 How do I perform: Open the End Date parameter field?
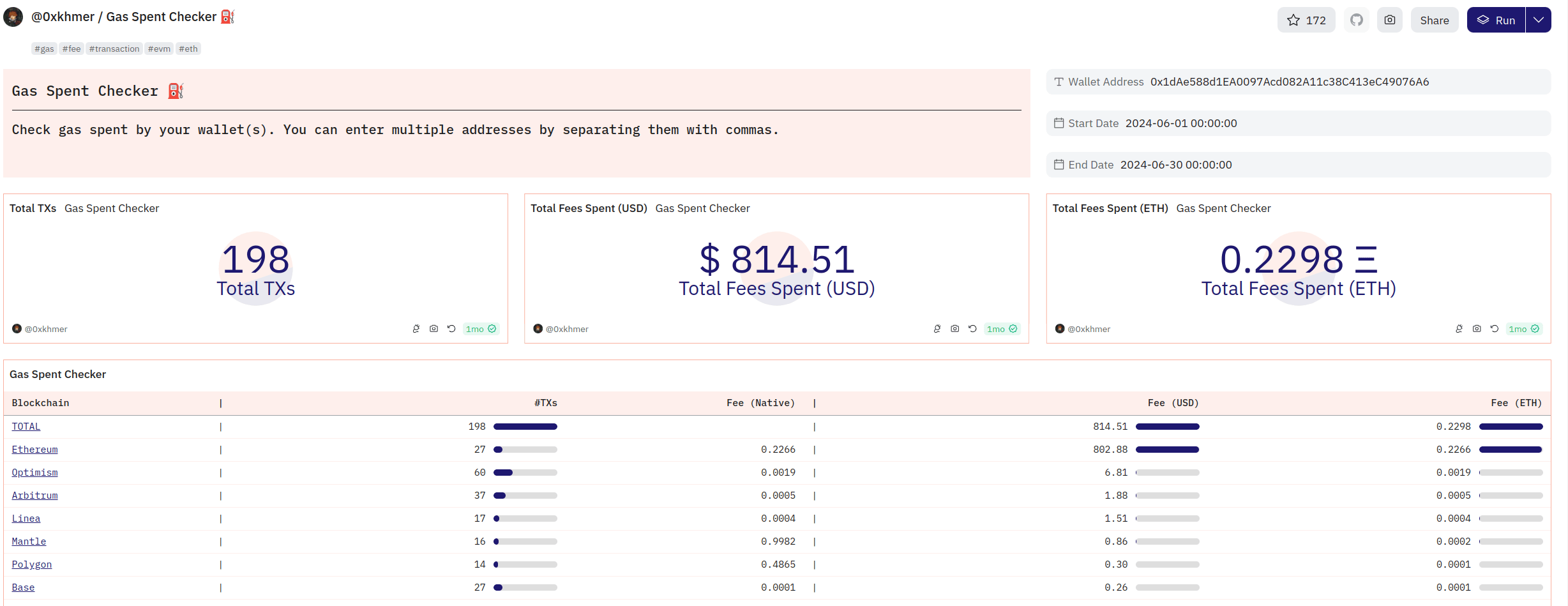pyautogui.click(x=1298, y=165)
